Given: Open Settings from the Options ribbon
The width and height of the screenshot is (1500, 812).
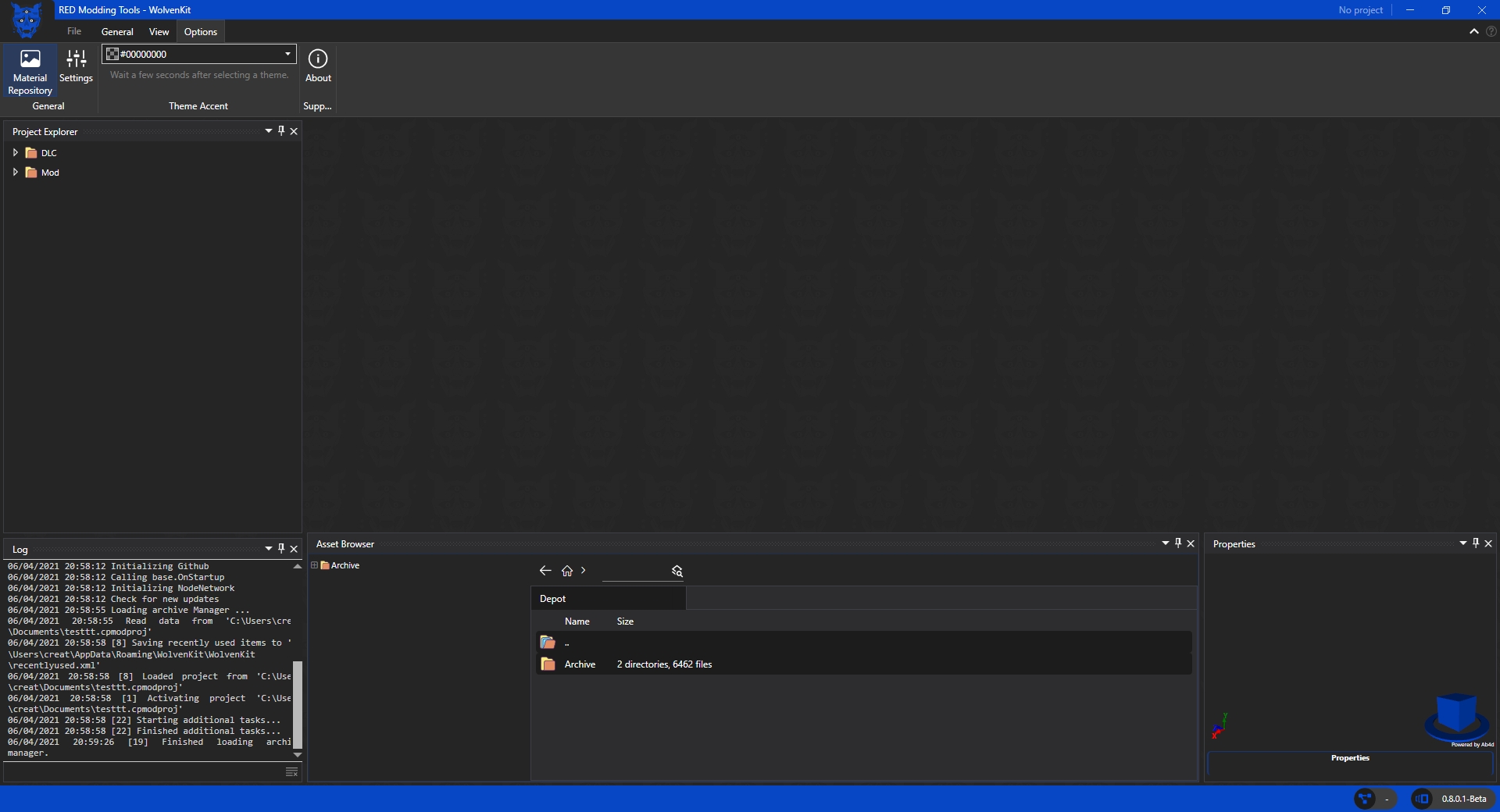Looking at the screenshot, I should tap(76, 66).
